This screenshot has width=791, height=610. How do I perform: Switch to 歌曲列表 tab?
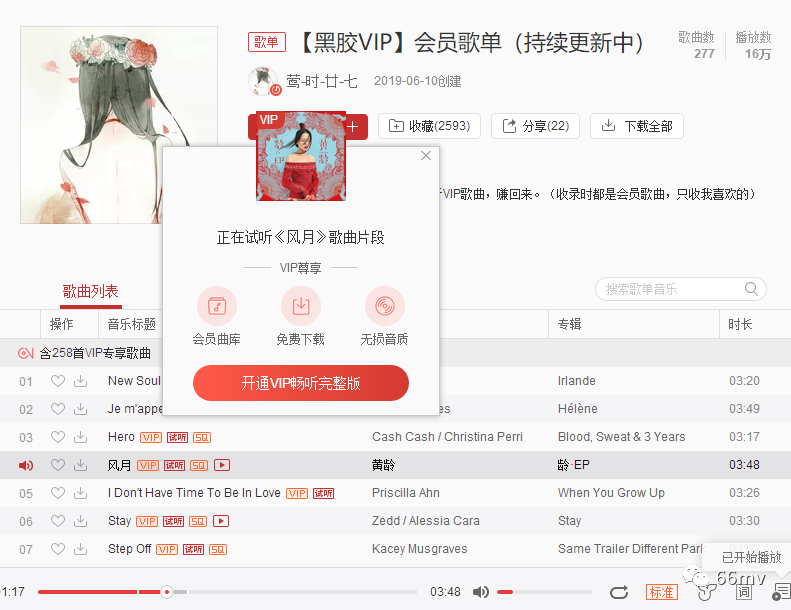click(x=90, y=292)
